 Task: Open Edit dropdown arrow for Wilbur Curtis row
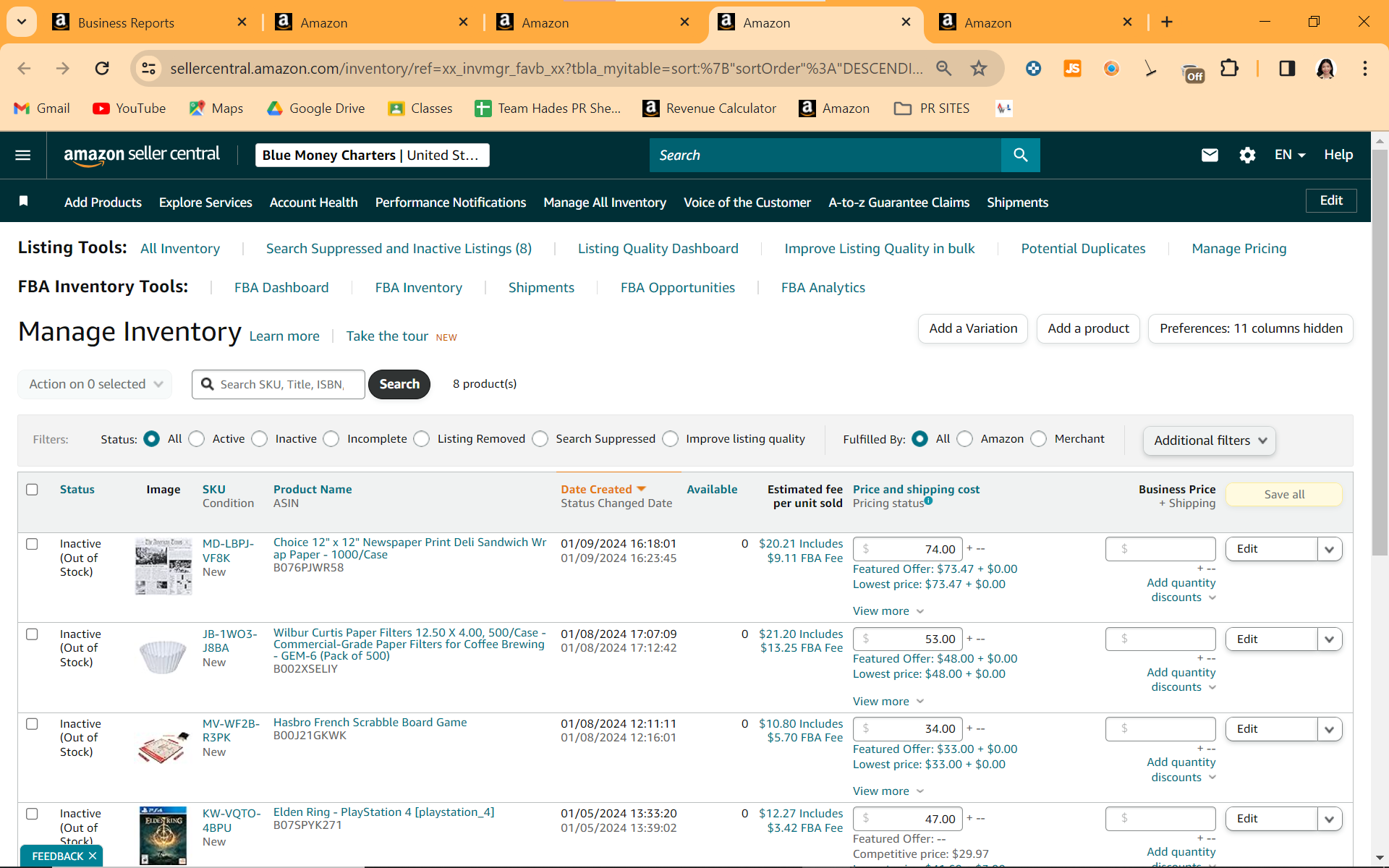tap(1330, 639)
